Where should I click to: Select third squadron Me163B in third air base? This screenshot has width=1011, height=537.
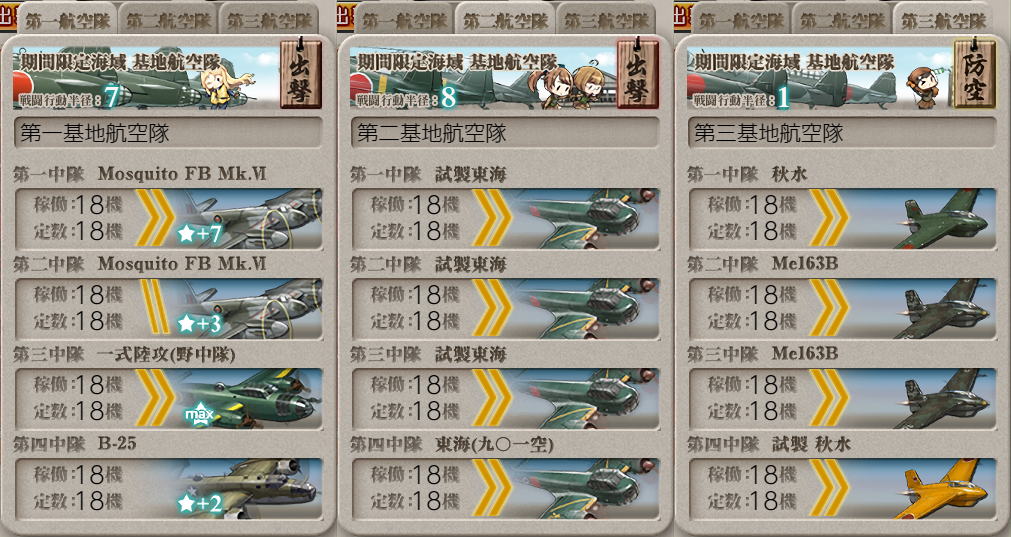pyautogui.click(x=842, y=398)
